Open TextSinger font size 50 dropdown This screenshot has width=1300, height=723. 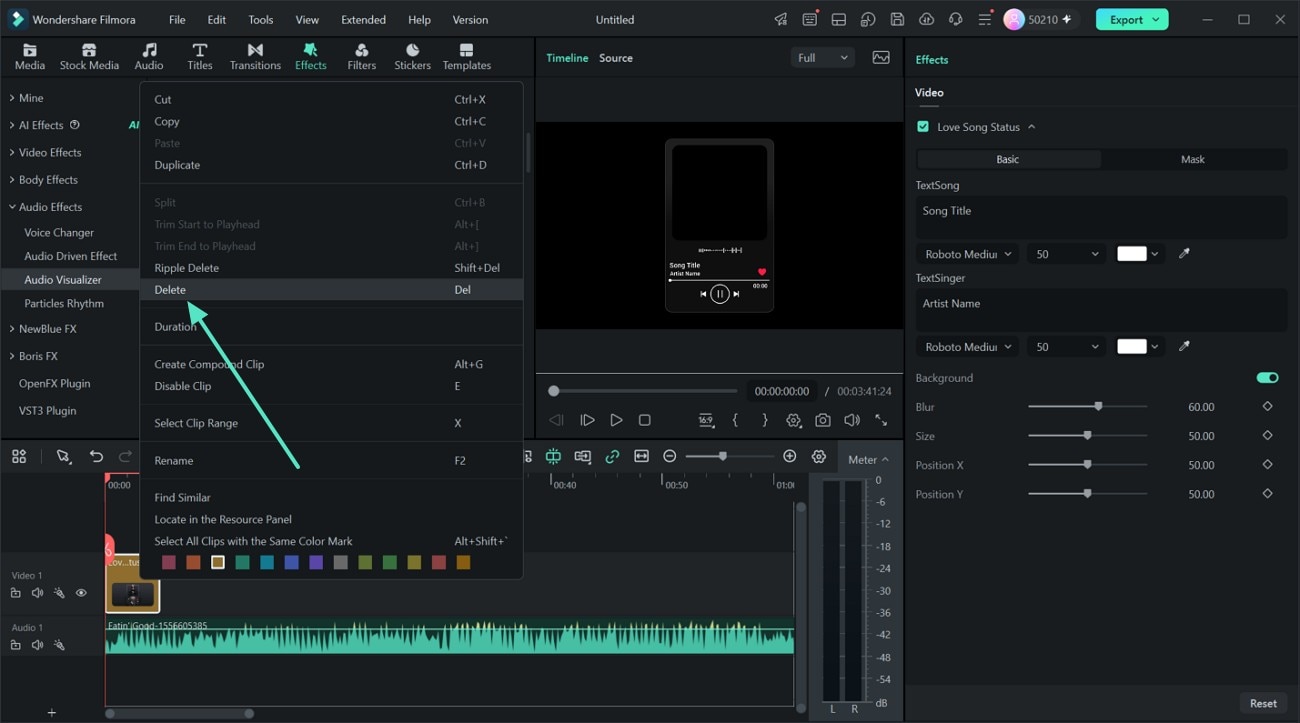click(x=1067, y=347)
